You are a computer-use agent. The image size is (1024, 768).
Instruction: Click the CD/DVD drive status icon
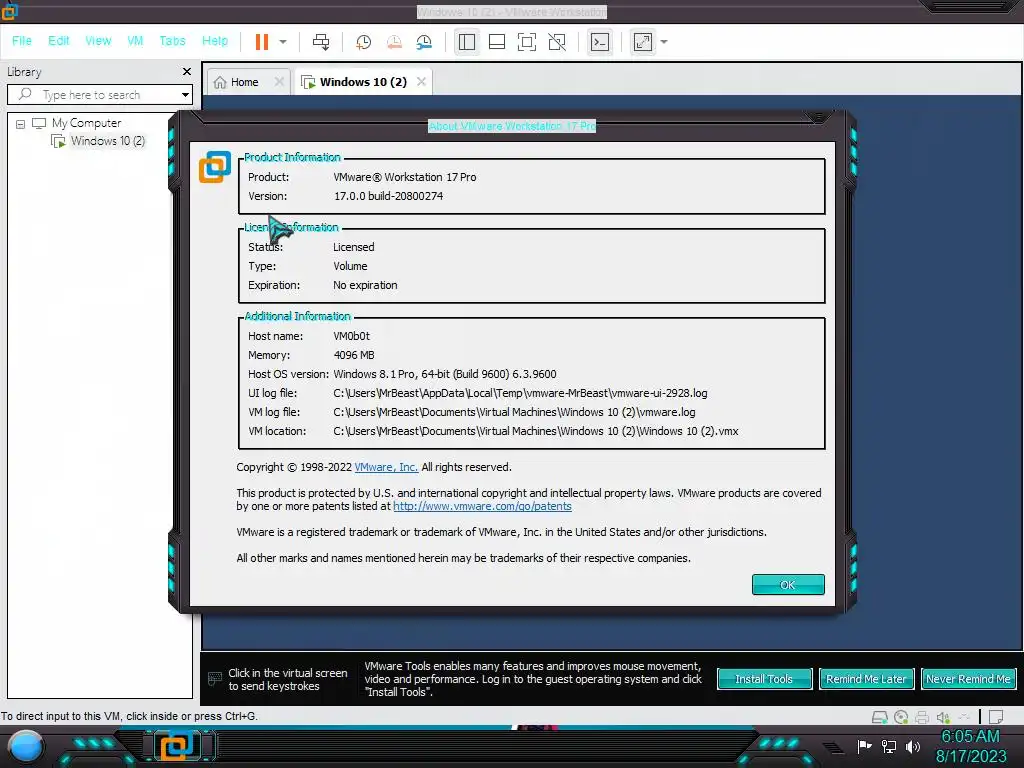[901, 717]
